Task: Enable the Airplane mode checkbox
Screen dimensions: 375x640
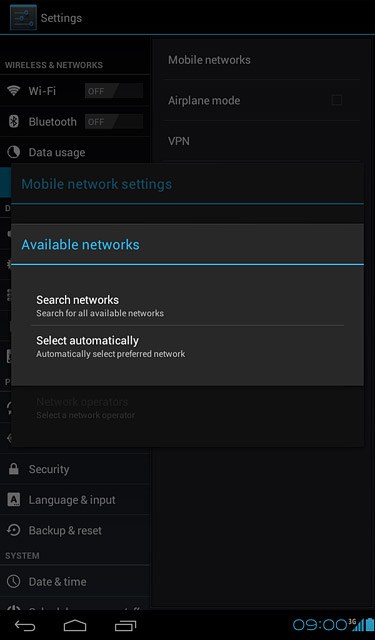Action: click(x=337, y=100)
